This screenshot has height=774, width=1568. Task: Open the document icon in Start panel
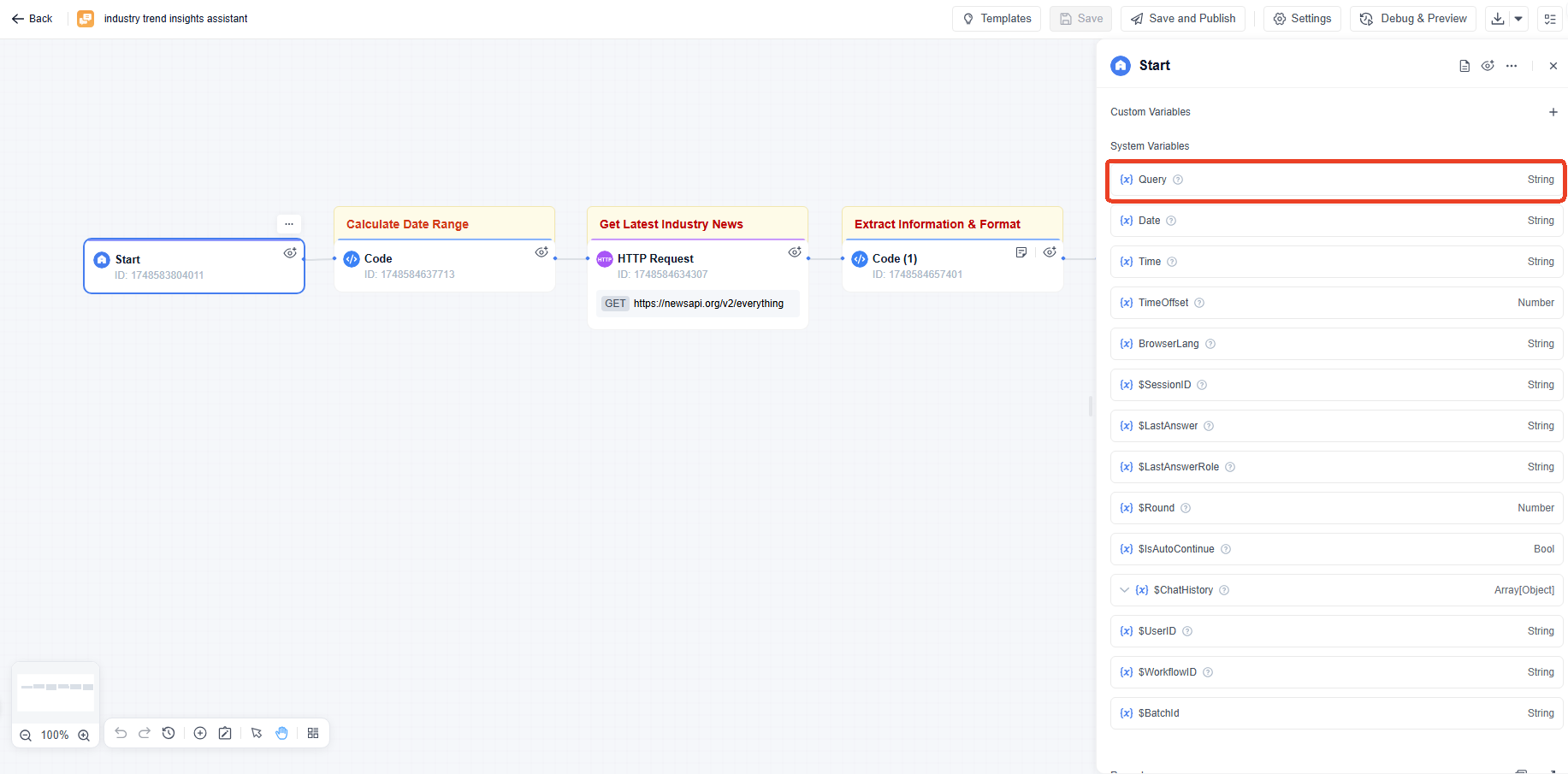(1464, 66)
